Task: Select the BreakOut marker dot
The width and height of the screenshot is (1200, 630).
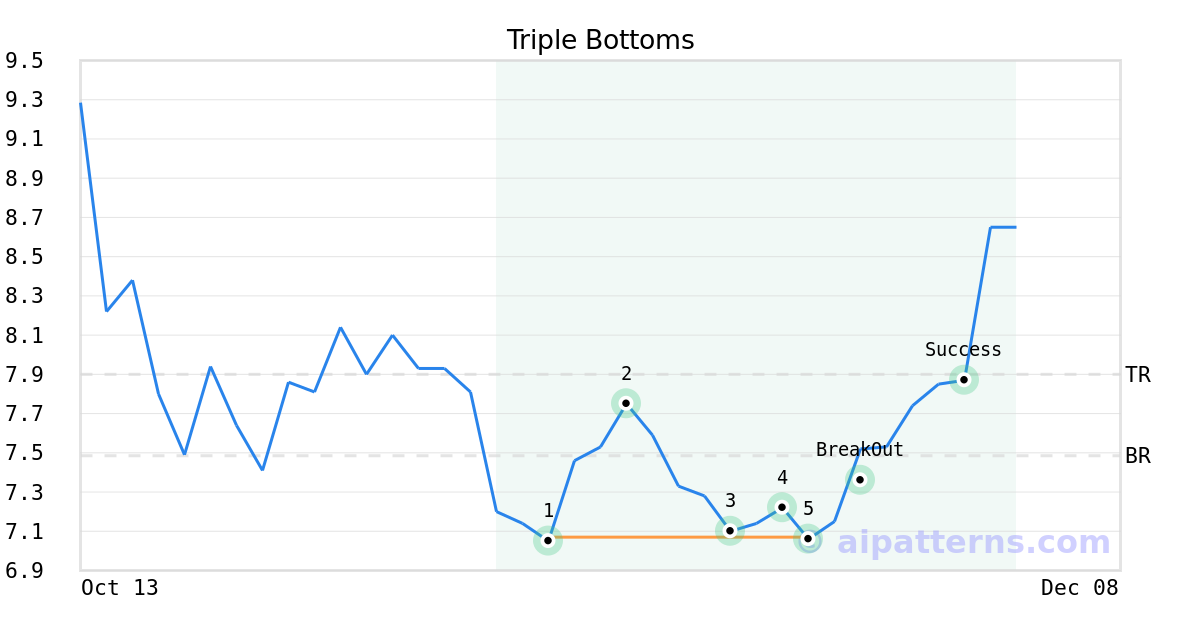Action: [x=860, y=479]
